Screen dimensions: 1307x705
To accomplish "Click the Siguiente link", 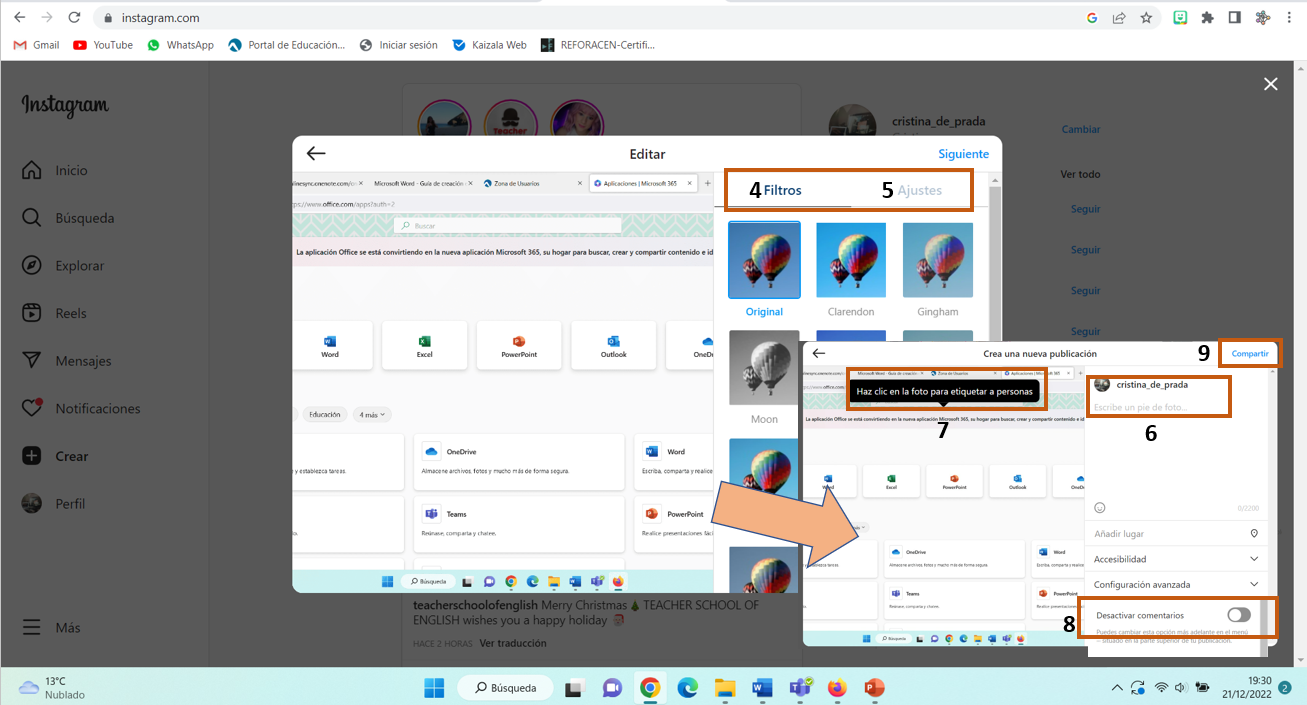I will (963, 154).
